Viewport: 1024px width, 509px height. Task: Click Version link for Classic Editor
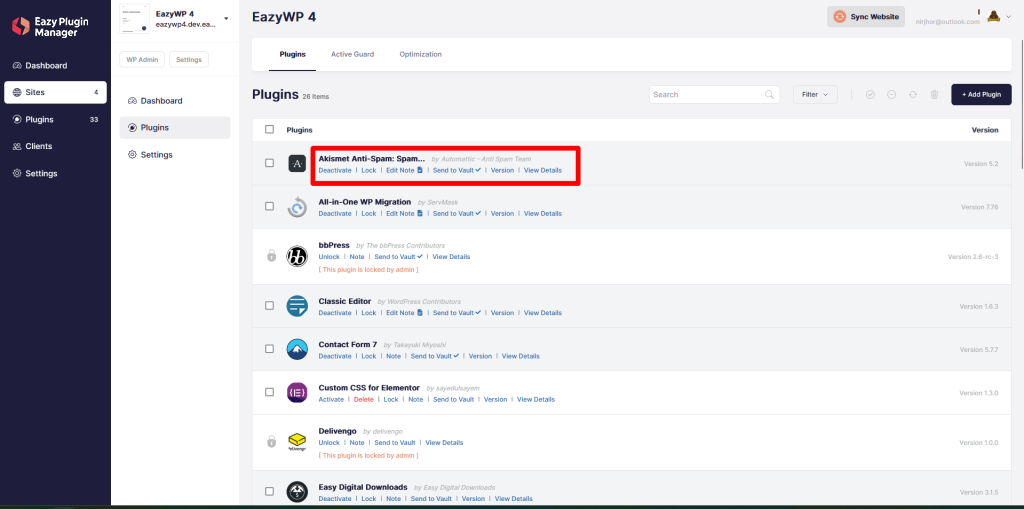(502, 313)
